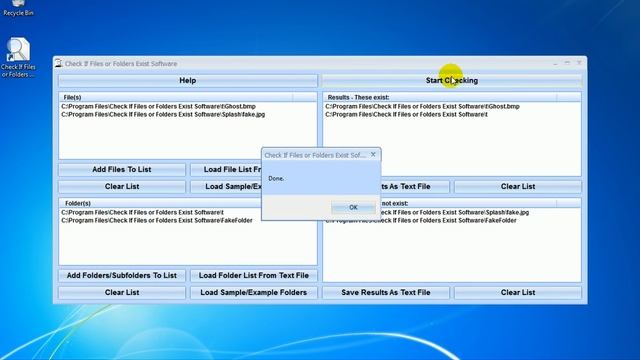Screen dimensions: 640x360
Task: Clear the Files list
Action: coord(122,187)
